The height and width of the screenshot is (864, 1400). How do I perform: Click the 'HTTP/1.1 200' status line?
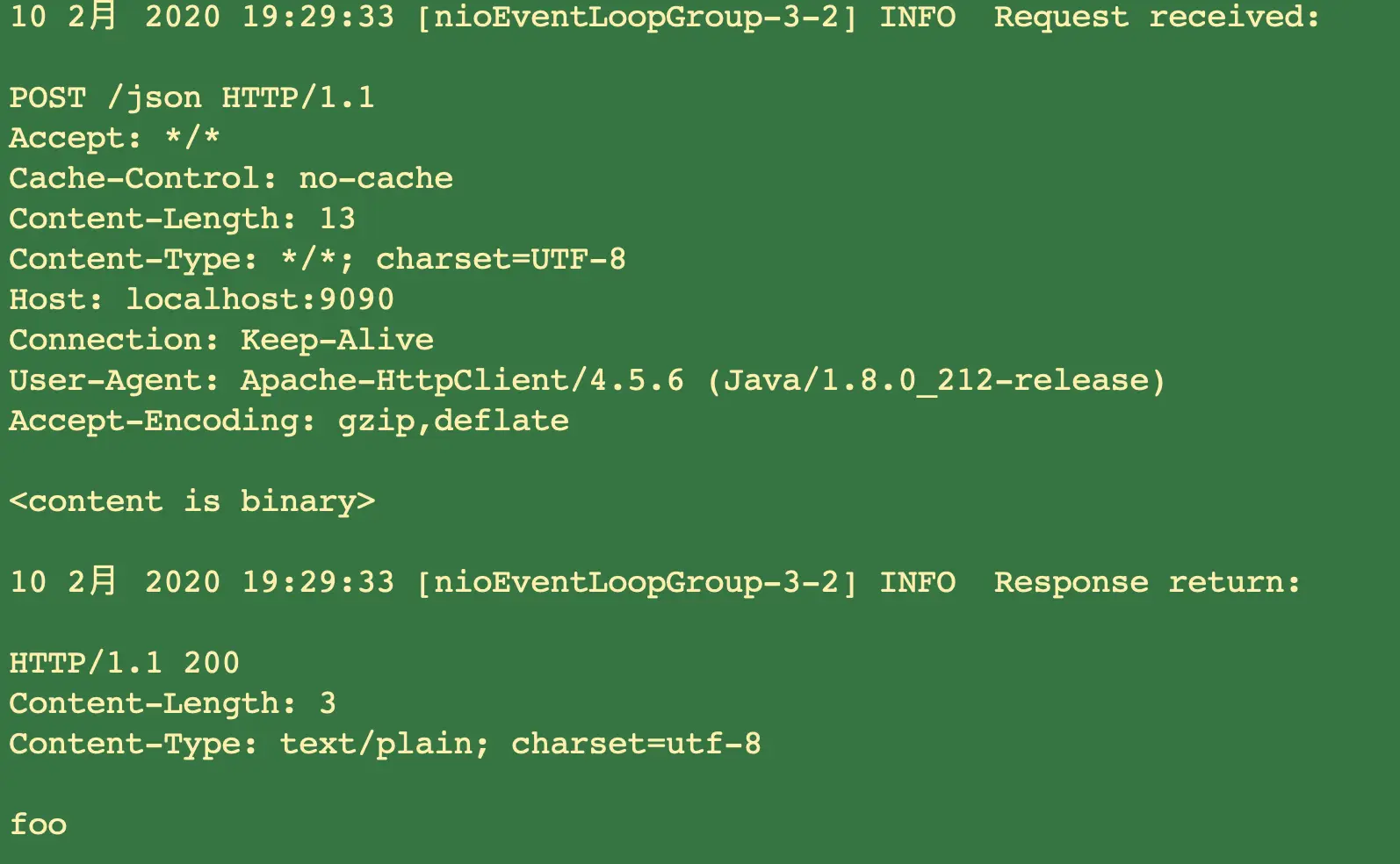[x=125, y=663]
